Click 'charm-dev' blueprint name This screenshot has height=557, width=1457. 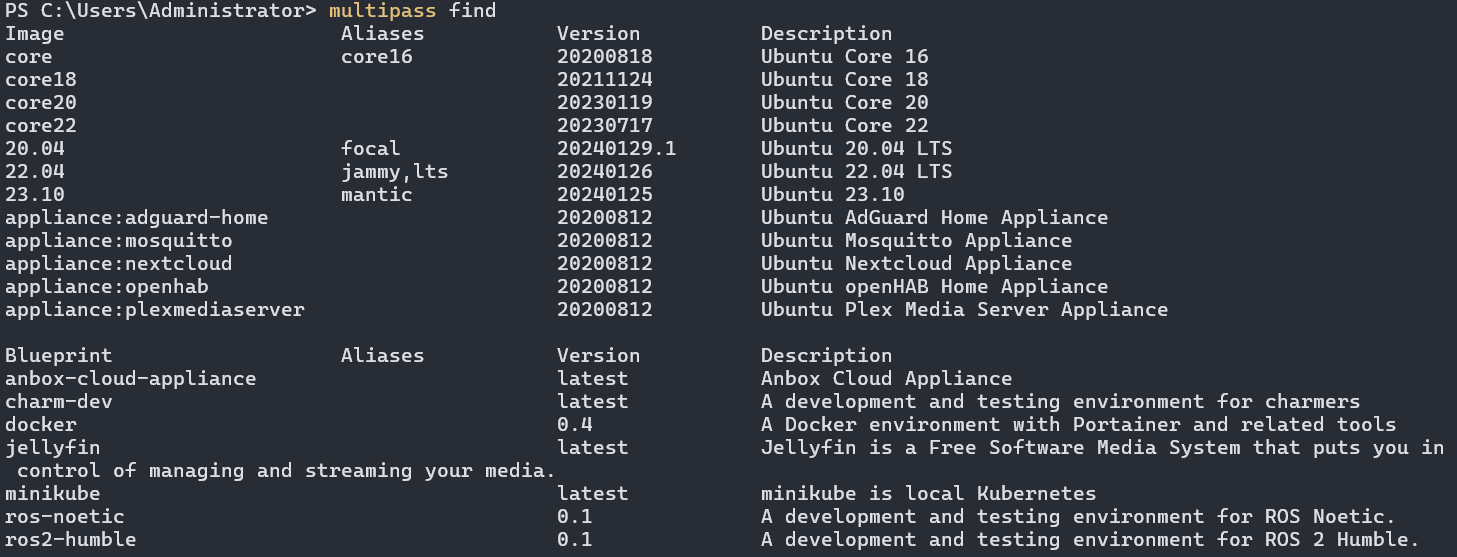click(x=59, y=401)
